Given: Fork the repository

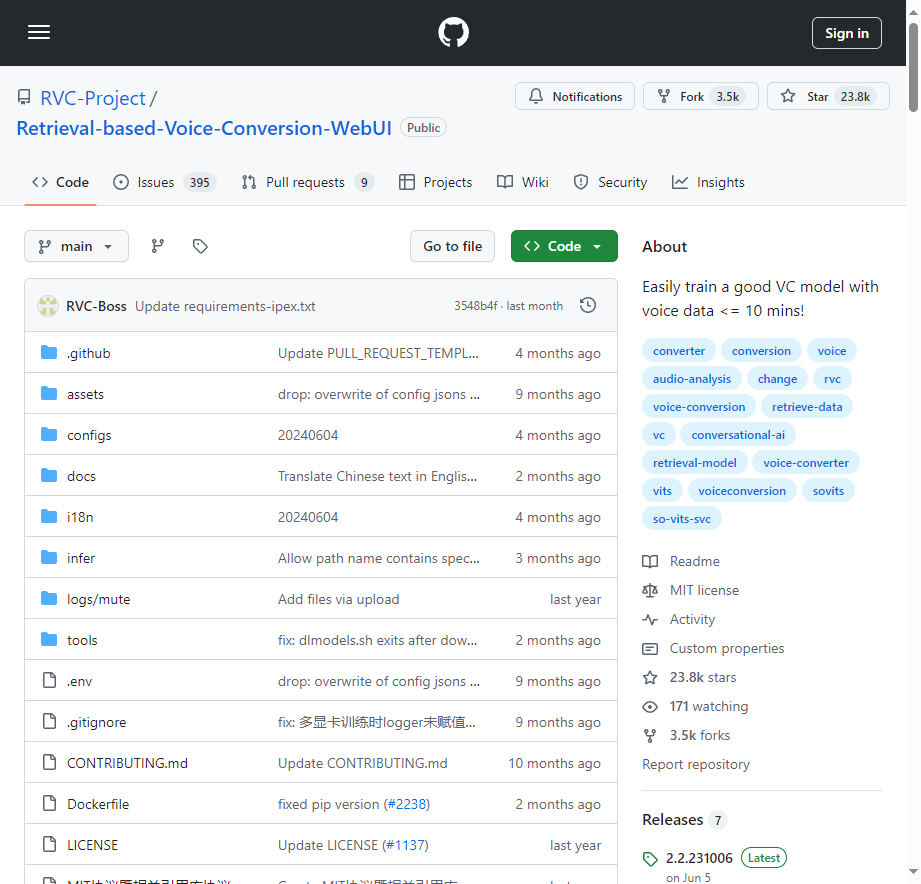Looking at the screenshot, I should click(x=701, y=96).
